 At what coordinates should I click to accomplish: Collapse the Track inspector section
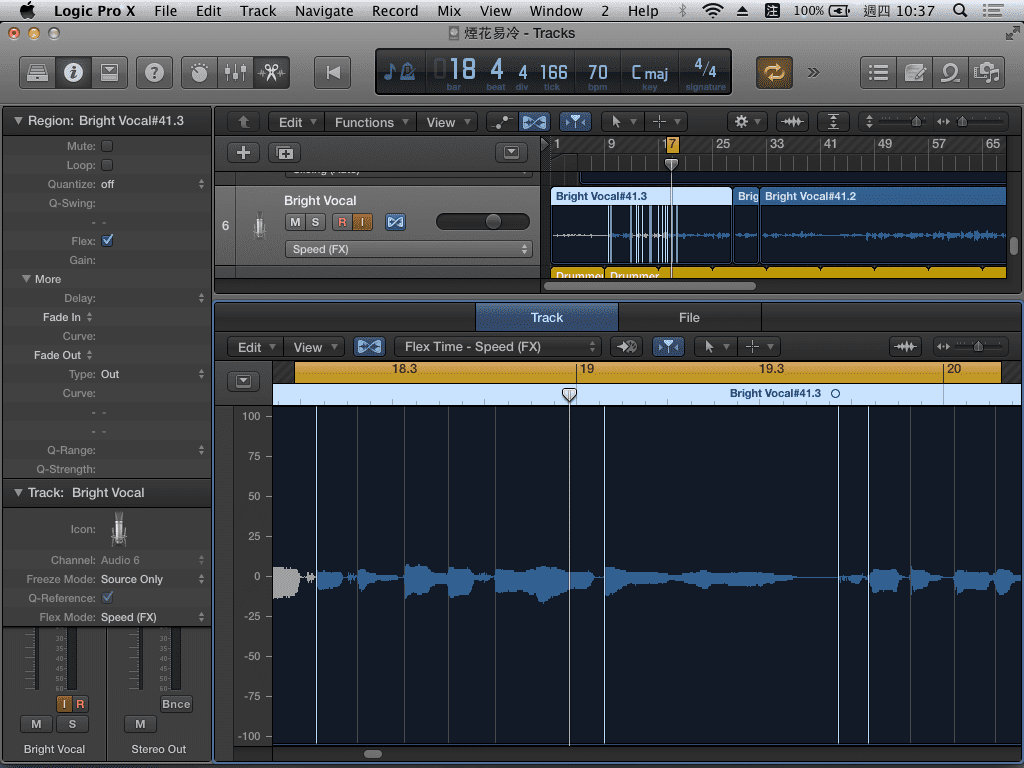coord(18,493)
